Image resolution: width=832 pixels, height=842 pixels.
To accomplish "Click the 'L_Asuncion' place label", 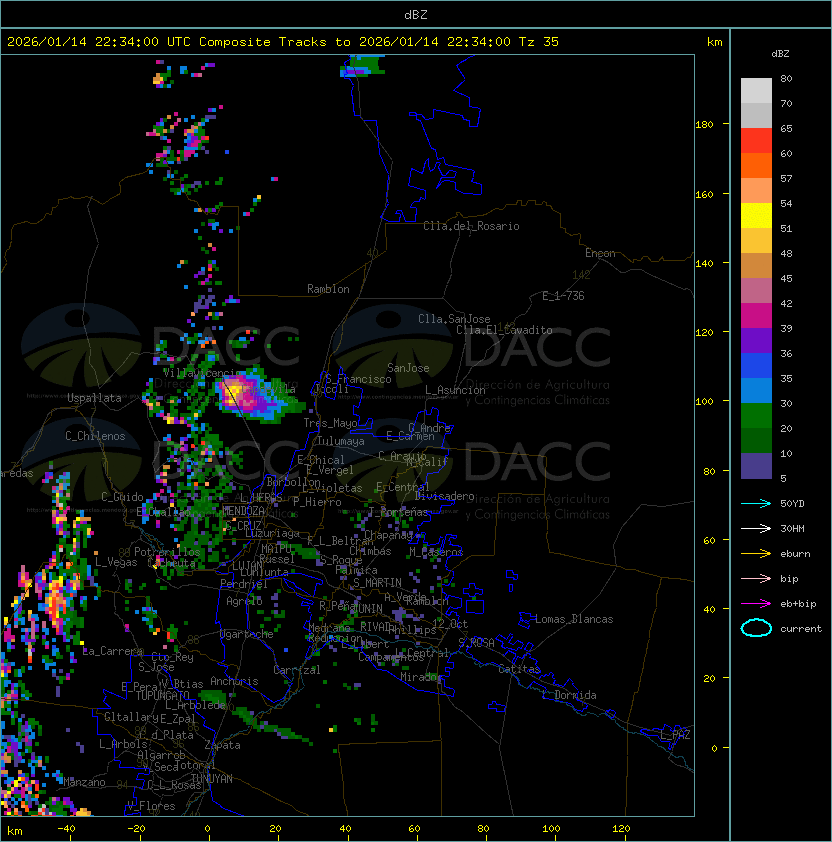I will click(455, 390).
